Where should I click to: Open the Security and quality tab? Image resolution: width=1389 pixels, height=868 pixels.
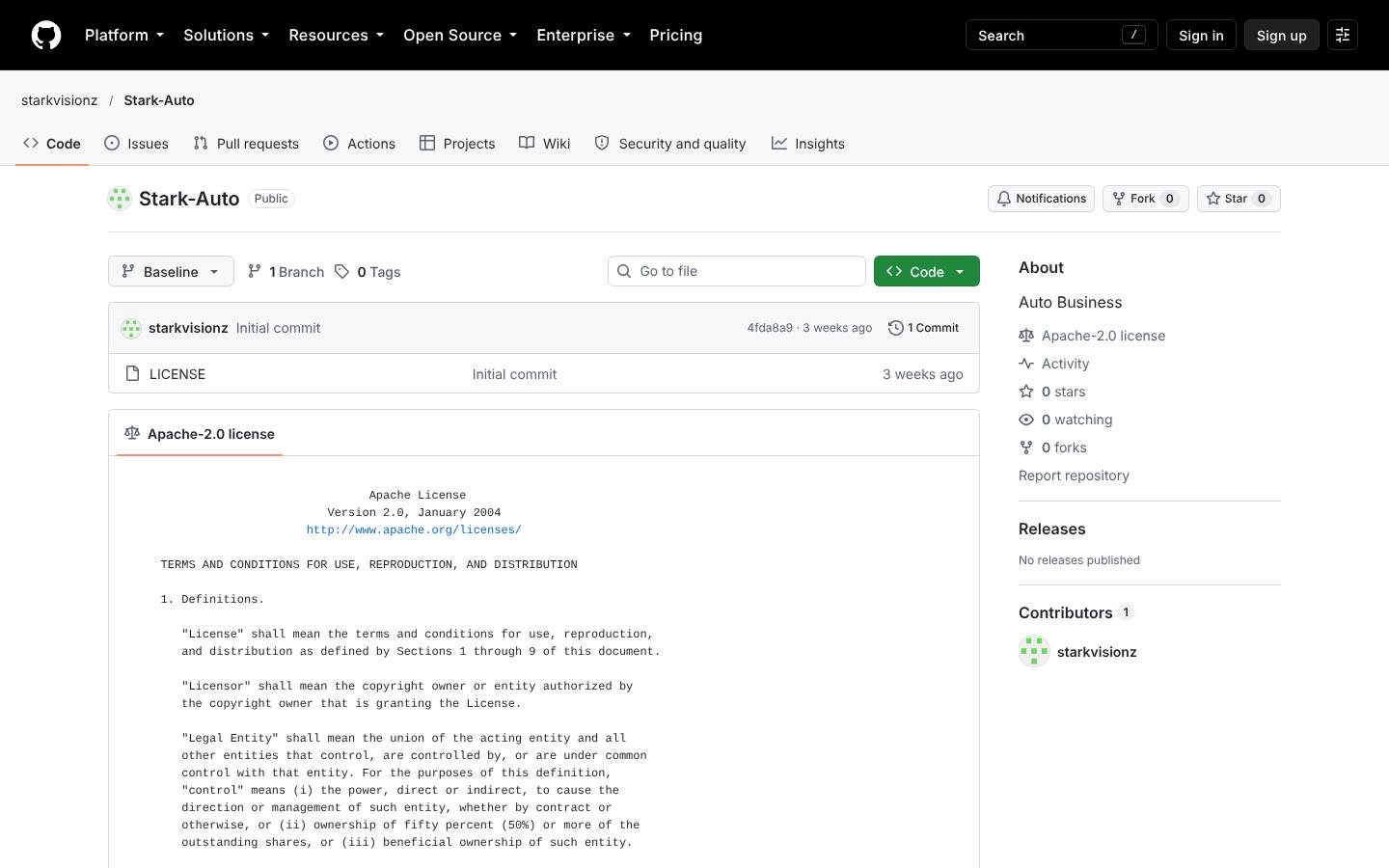[670, 144]
